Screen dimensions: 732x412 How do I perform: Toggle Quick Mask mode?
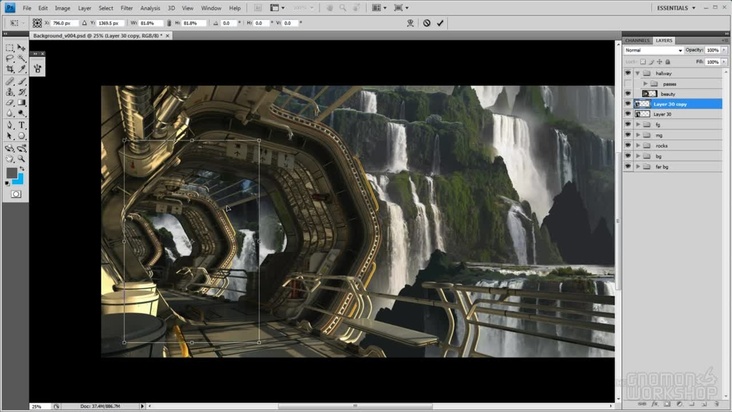click(16, 194)
